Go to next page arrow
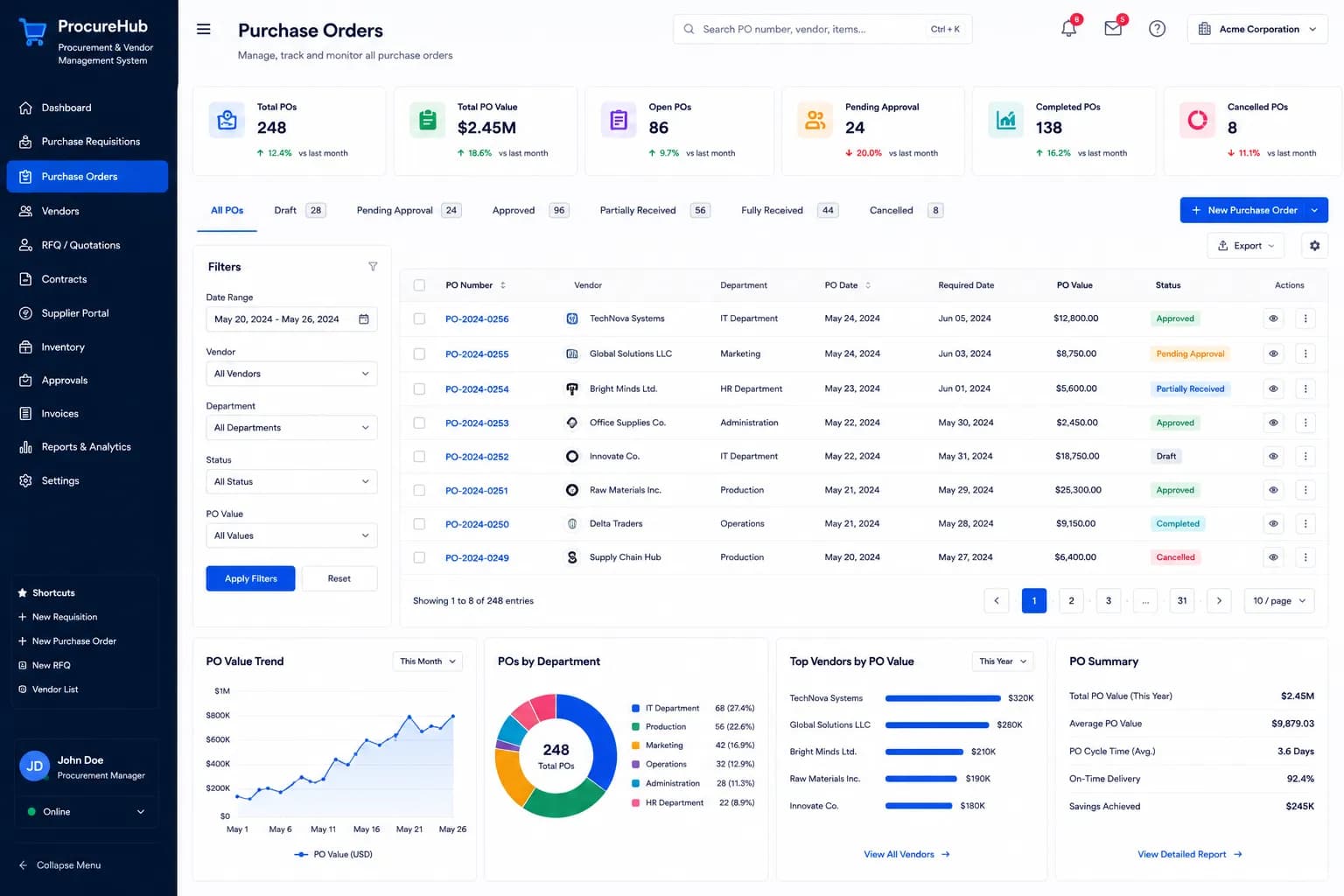This screenshot has height=896, width=1344. [x=1219, y=601]
